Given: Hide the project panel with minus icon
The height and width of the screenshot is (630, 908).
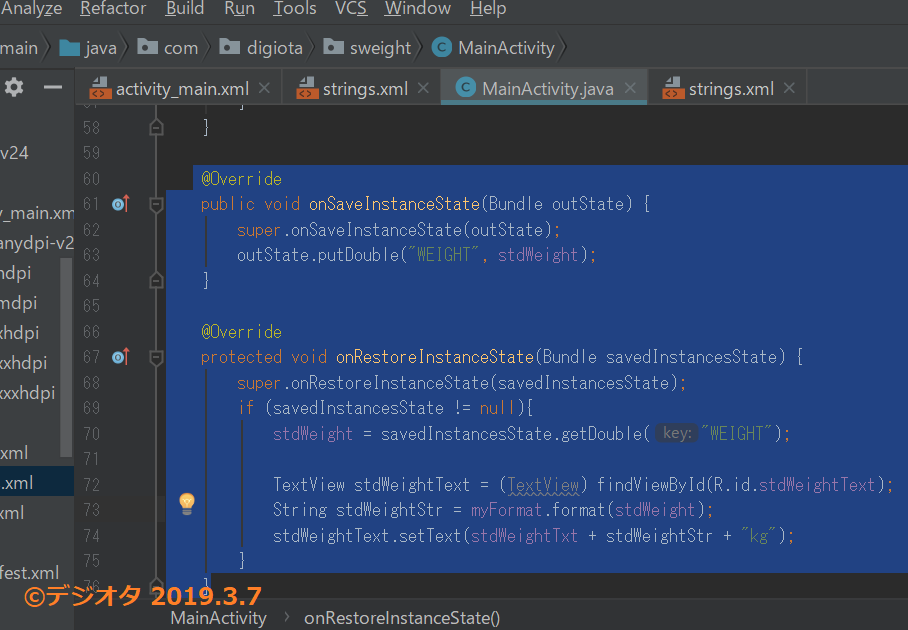Looking at the screenshot, I should pos(53,87).
